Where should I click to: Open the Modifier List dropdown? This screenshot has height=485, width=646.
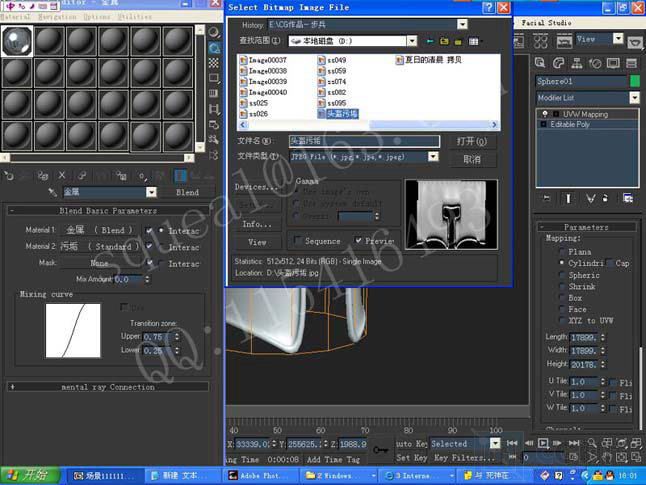click(634, 98)
